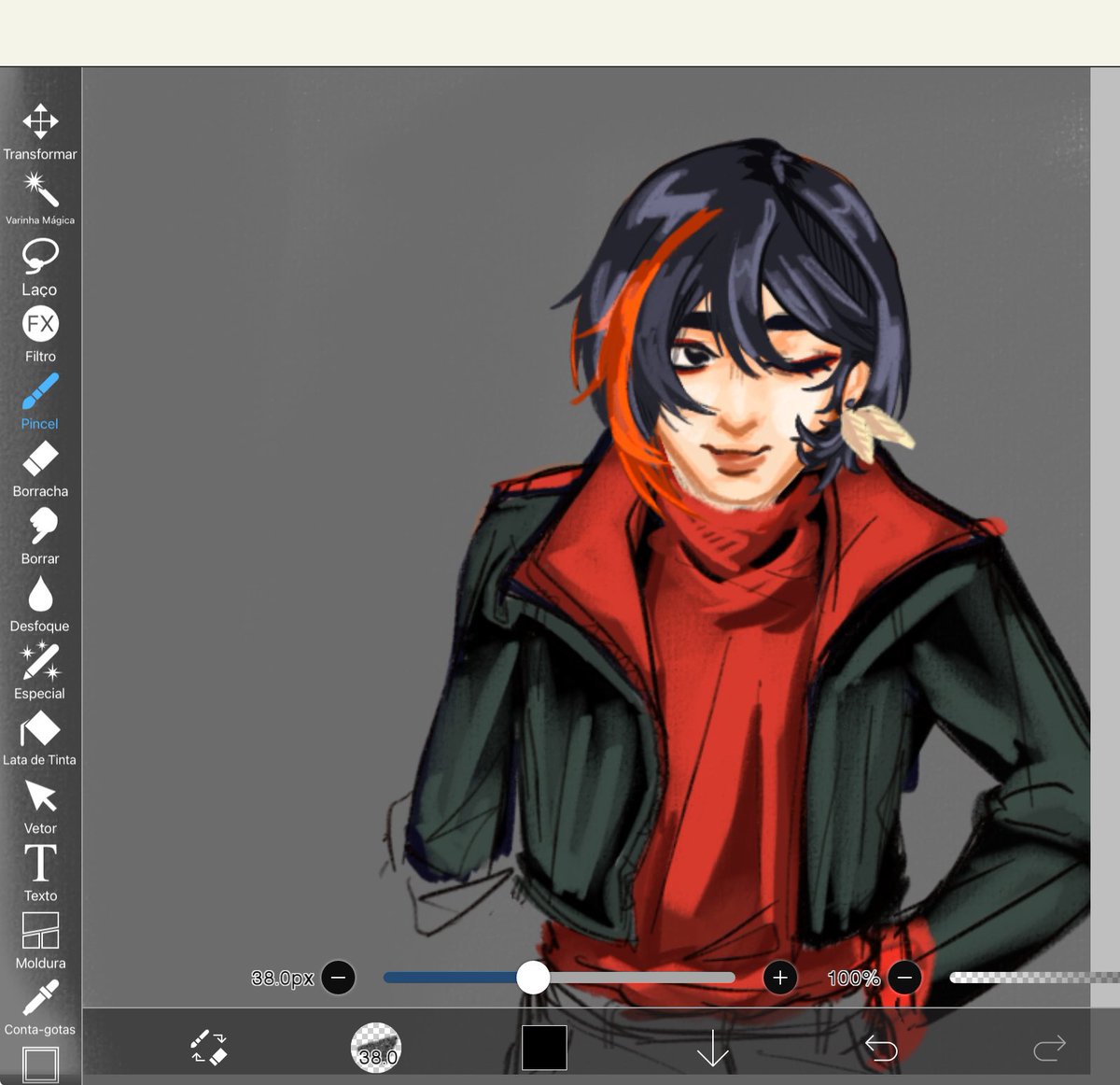1120x1085 pixels.
Task: Click the checkered opacity slider track
Action: tap(1034, 978)
